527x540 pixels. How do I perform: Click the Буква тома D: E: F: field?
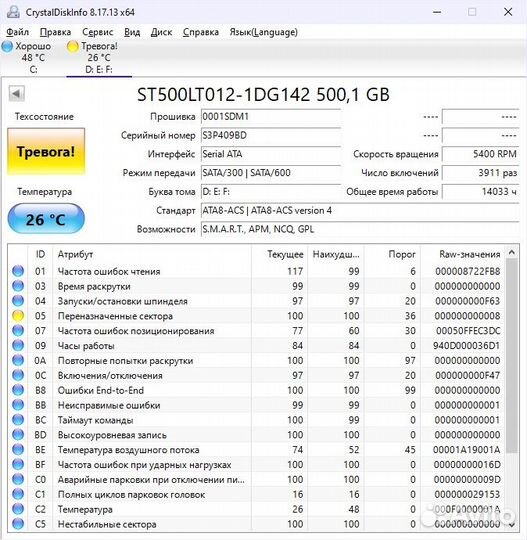pos(271,191)
